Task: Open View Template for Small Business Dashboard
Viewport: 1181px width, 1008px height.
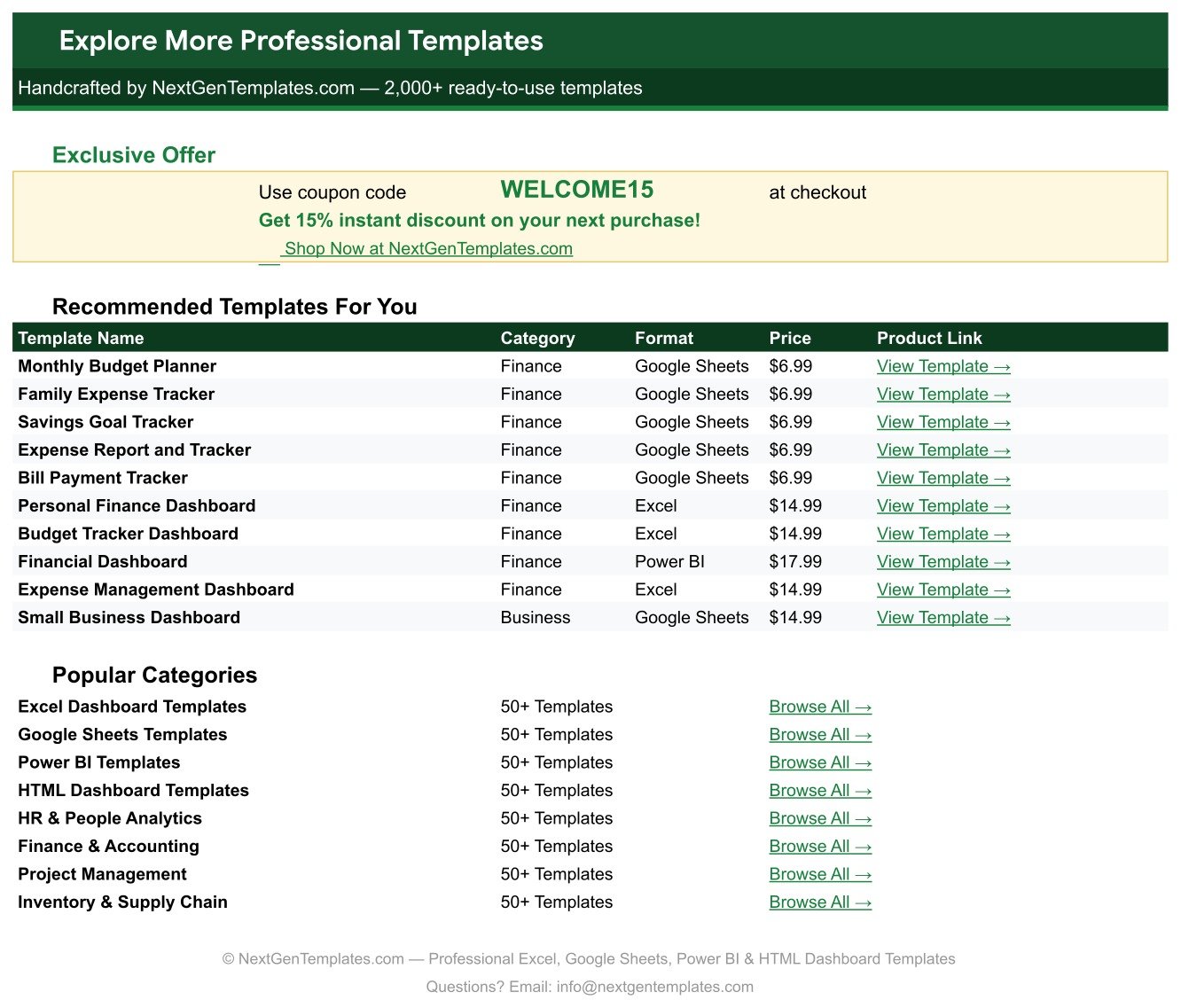Action: [943, 618]
